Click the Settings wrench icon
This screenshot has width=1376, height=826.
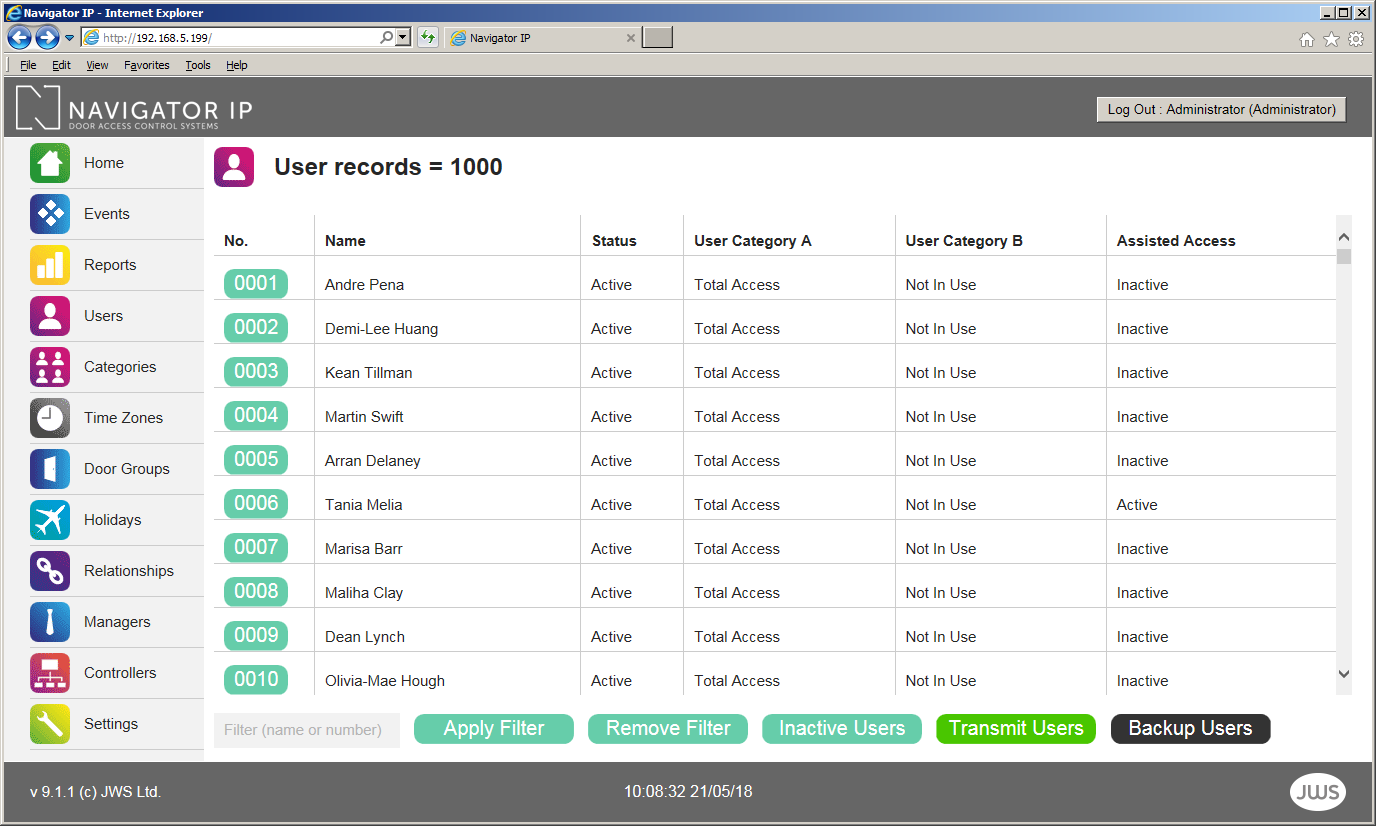point(50,724)
